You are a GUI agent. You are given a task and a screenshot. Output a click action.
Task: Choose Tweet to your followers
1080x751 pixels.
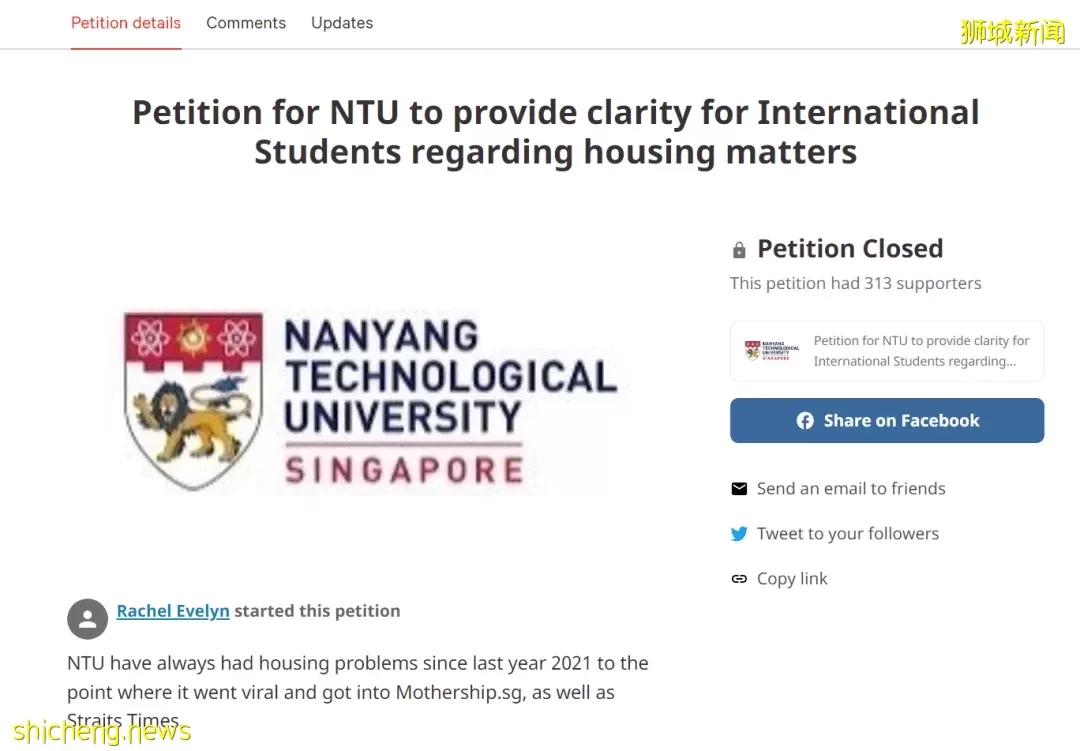848,534
